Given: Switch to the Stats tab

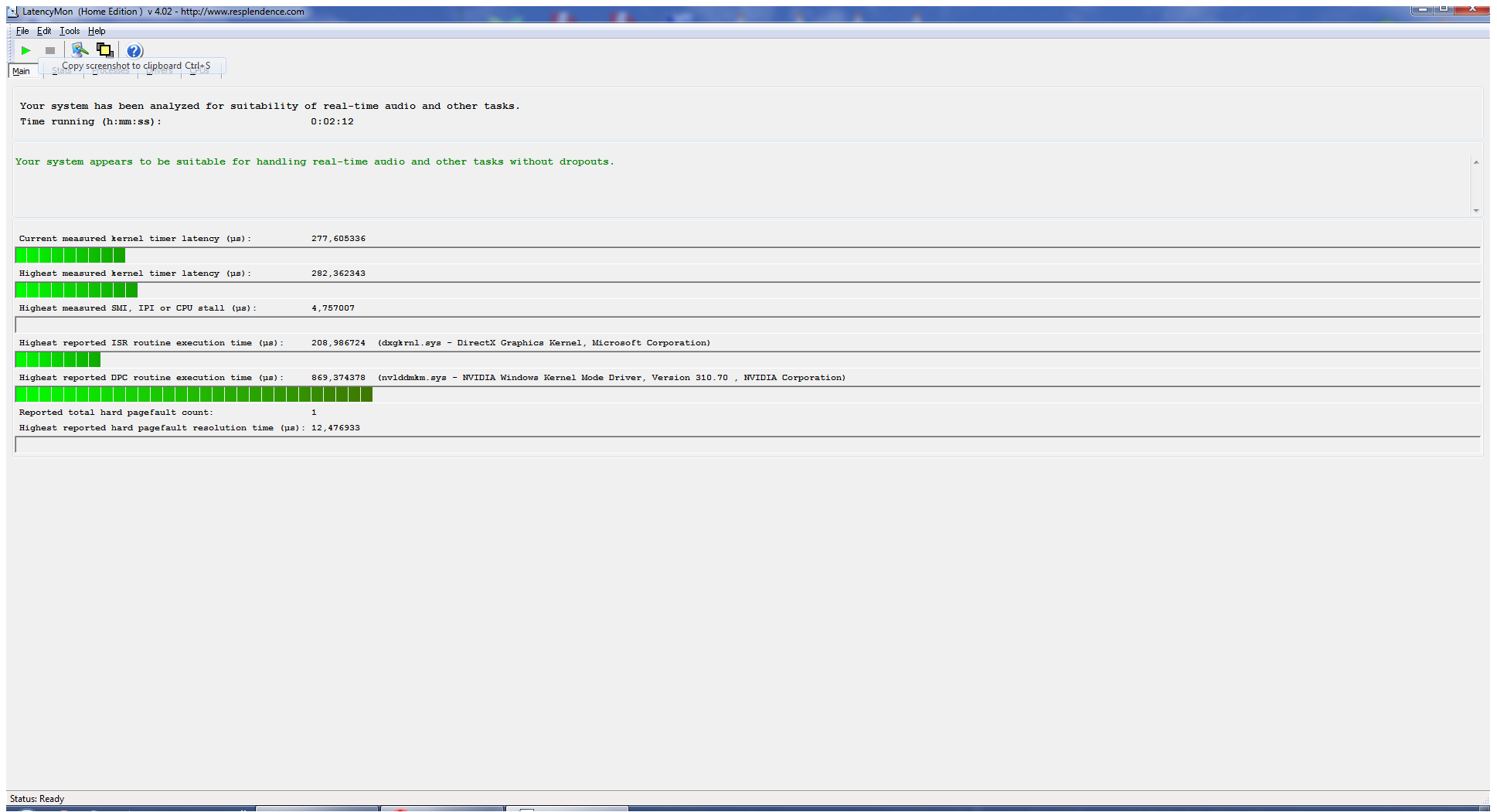Looking at the screenshot, I should point(61,71).
